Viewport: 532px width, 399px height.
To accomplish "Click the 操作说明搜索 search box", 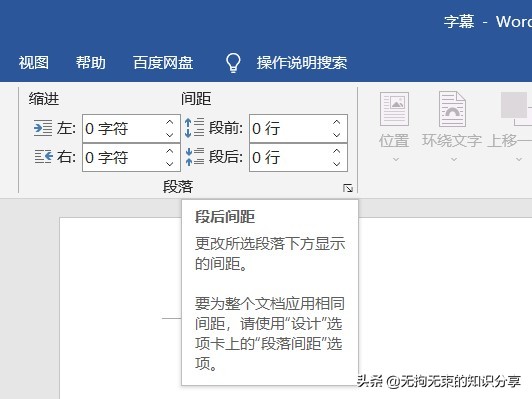I will coord(302,63).
